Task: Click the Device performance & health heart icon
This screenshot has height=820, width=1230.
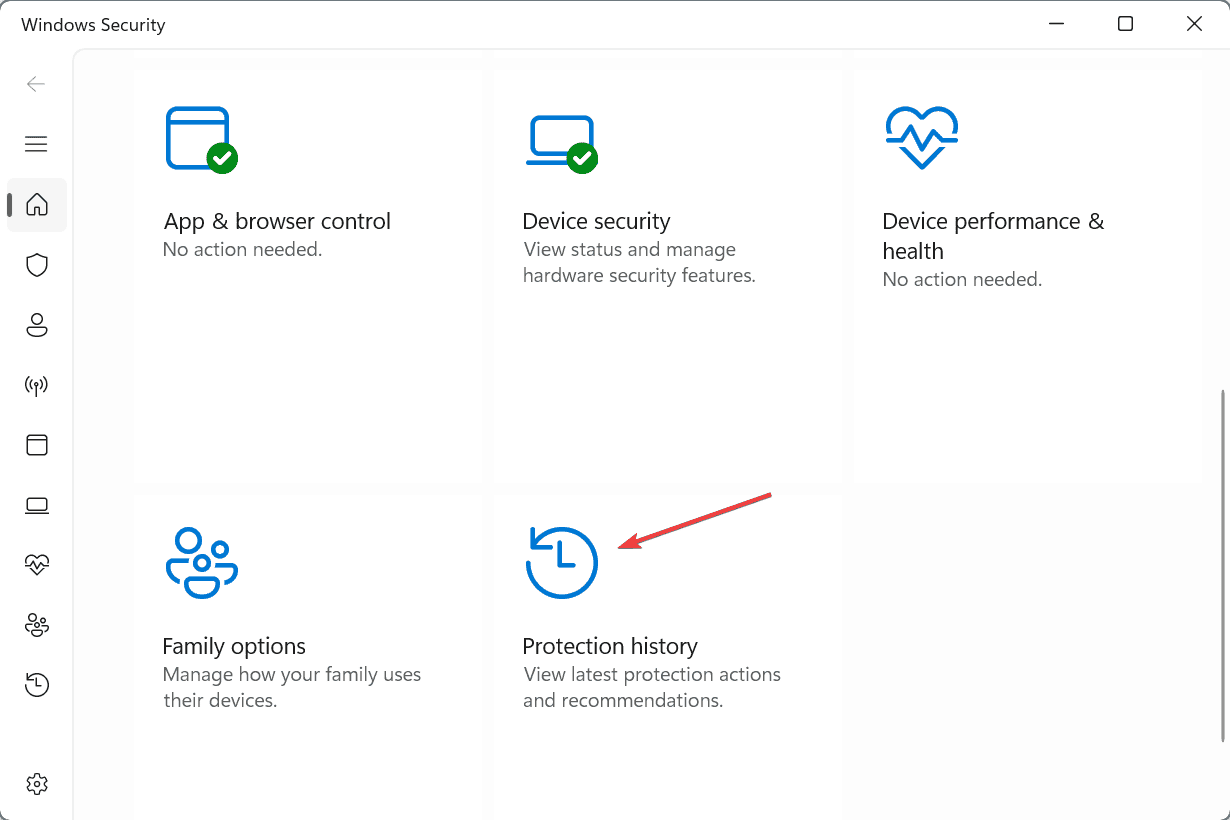Action: tap(922, 139)
